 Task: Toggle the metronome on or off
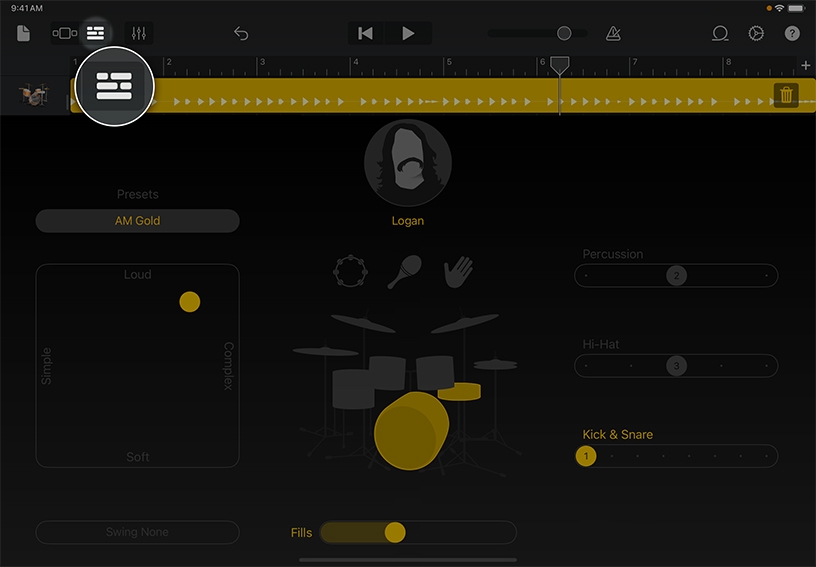613,33
